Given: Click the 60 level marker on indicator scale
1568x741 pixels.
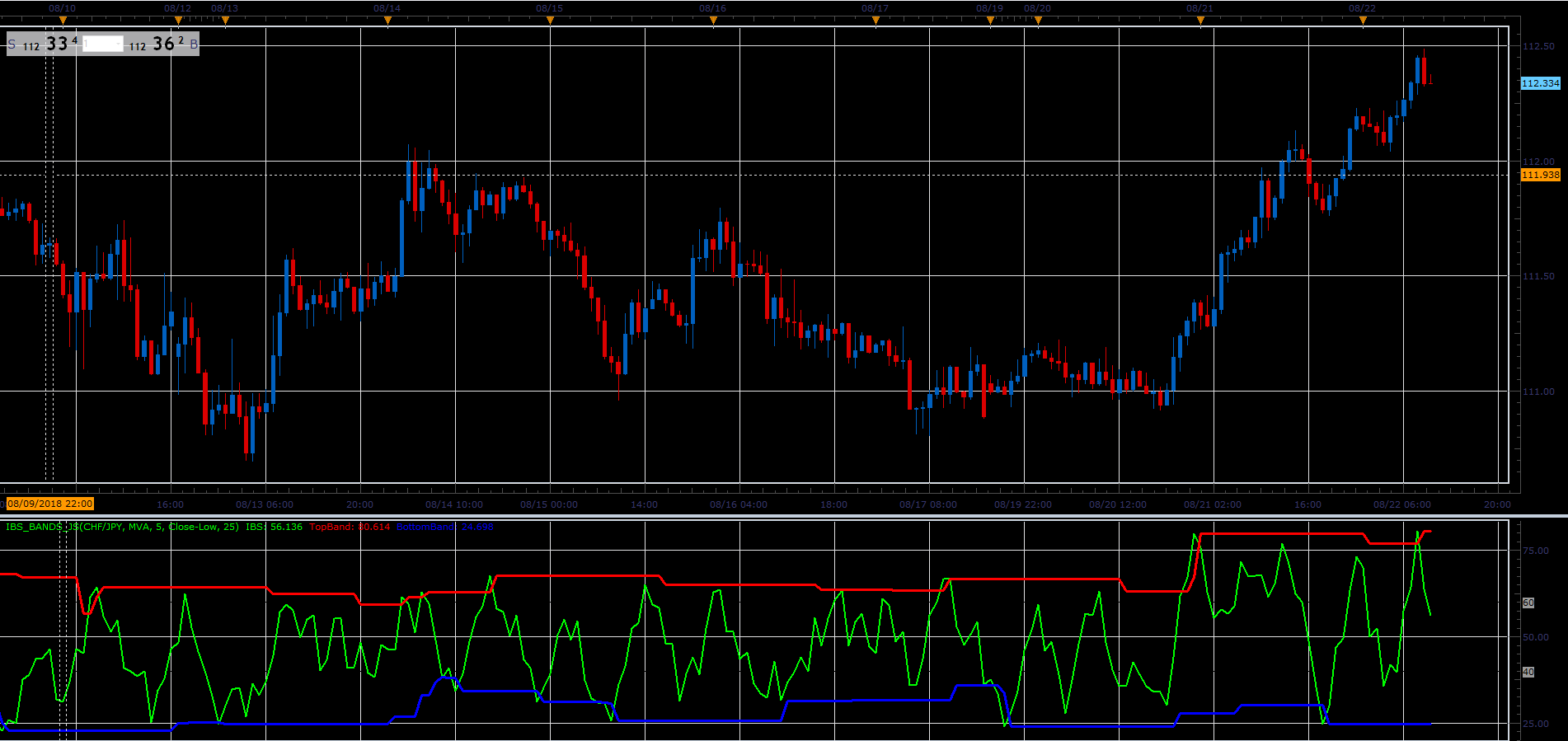Looking at the screenshot, I should click(x=1528, y=603).
